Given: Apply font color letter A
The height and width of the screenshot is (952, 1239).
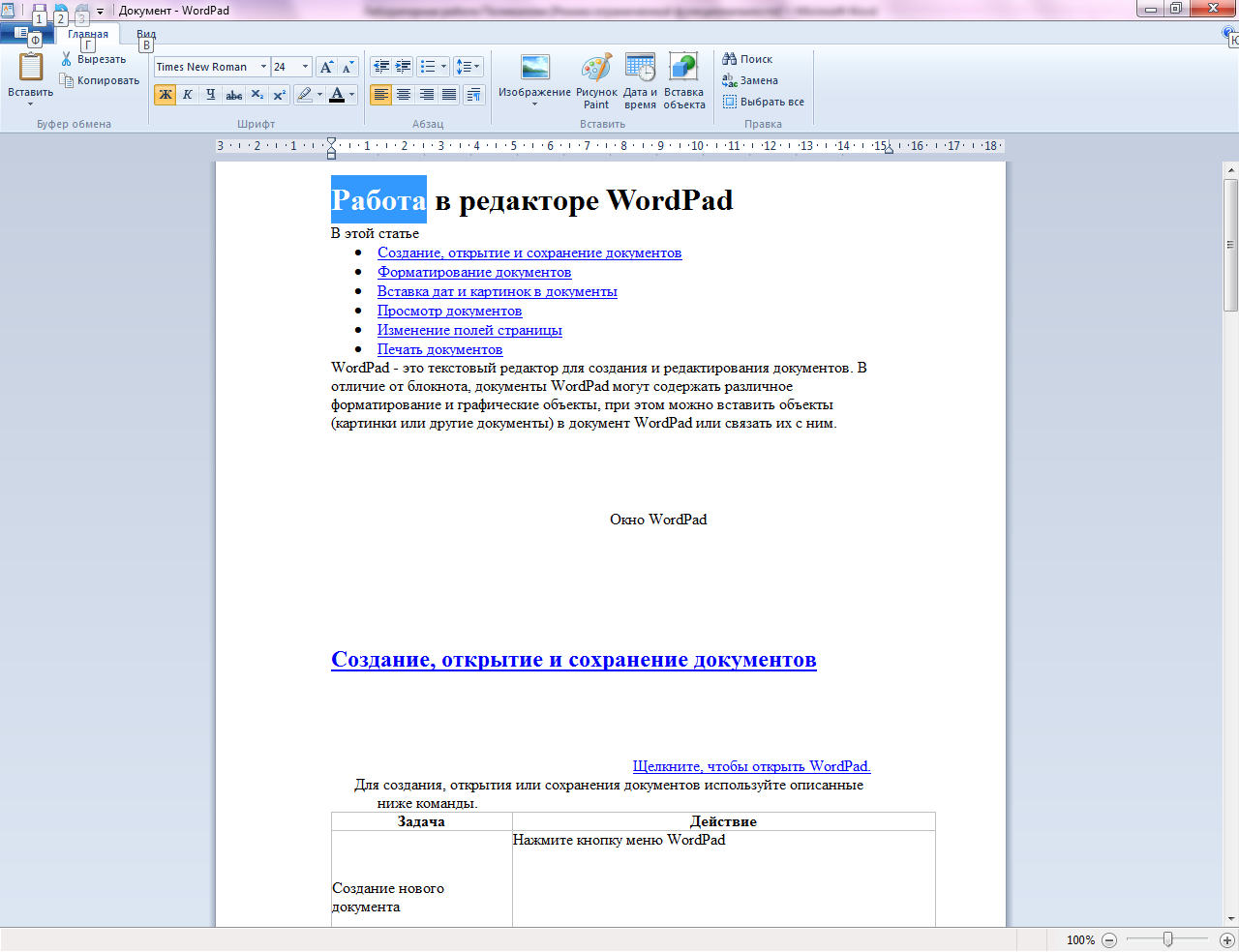Looking at the screenshot, I should coord(337,95).
